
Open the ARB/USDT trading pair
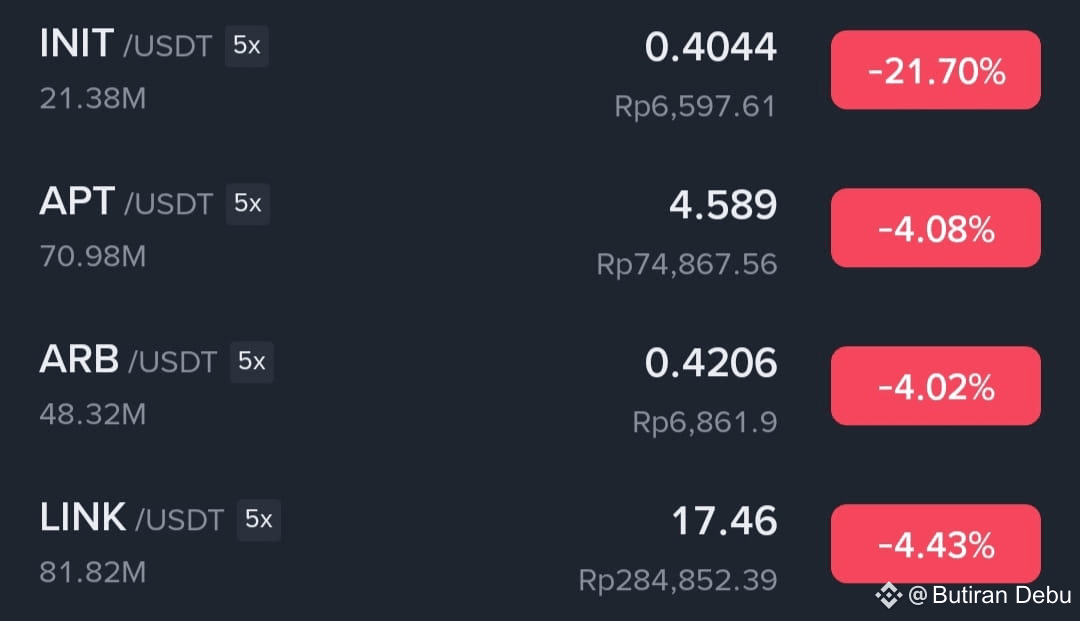[540, 387]
